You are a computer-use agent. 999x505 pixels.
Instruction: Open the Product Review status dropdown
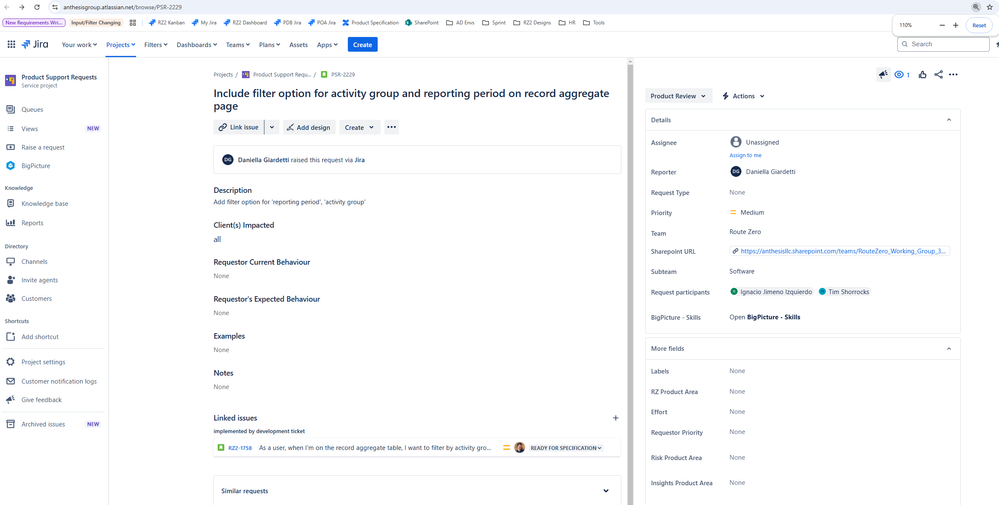coord(678,96)
